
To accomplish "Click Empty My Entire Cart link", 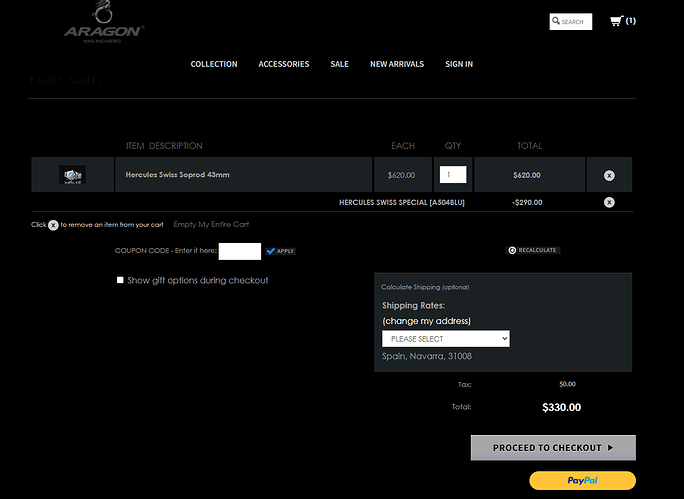I will [211, 224].
